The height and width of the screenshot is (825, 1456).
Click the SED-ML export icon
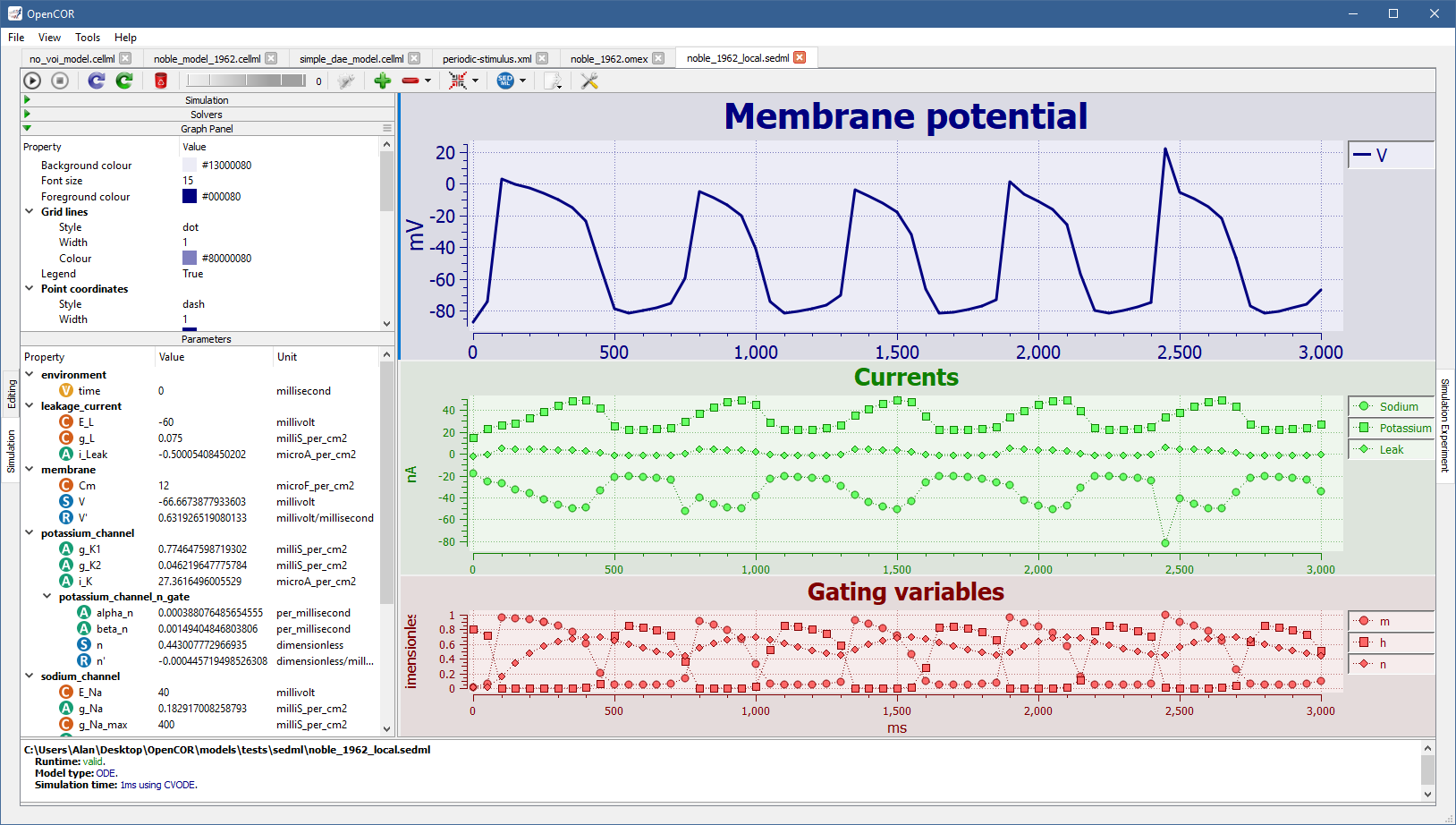coord(505,81)
